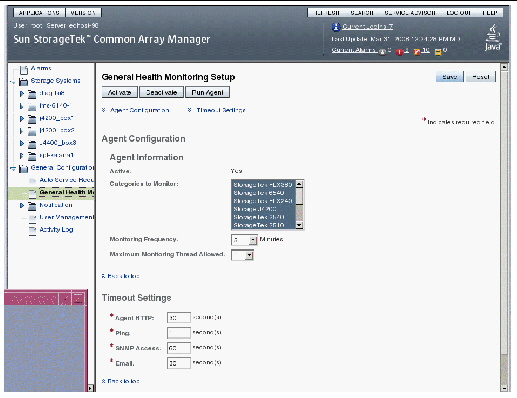
Task: Click the General Configuration folder icon
Action: (23, 169)
